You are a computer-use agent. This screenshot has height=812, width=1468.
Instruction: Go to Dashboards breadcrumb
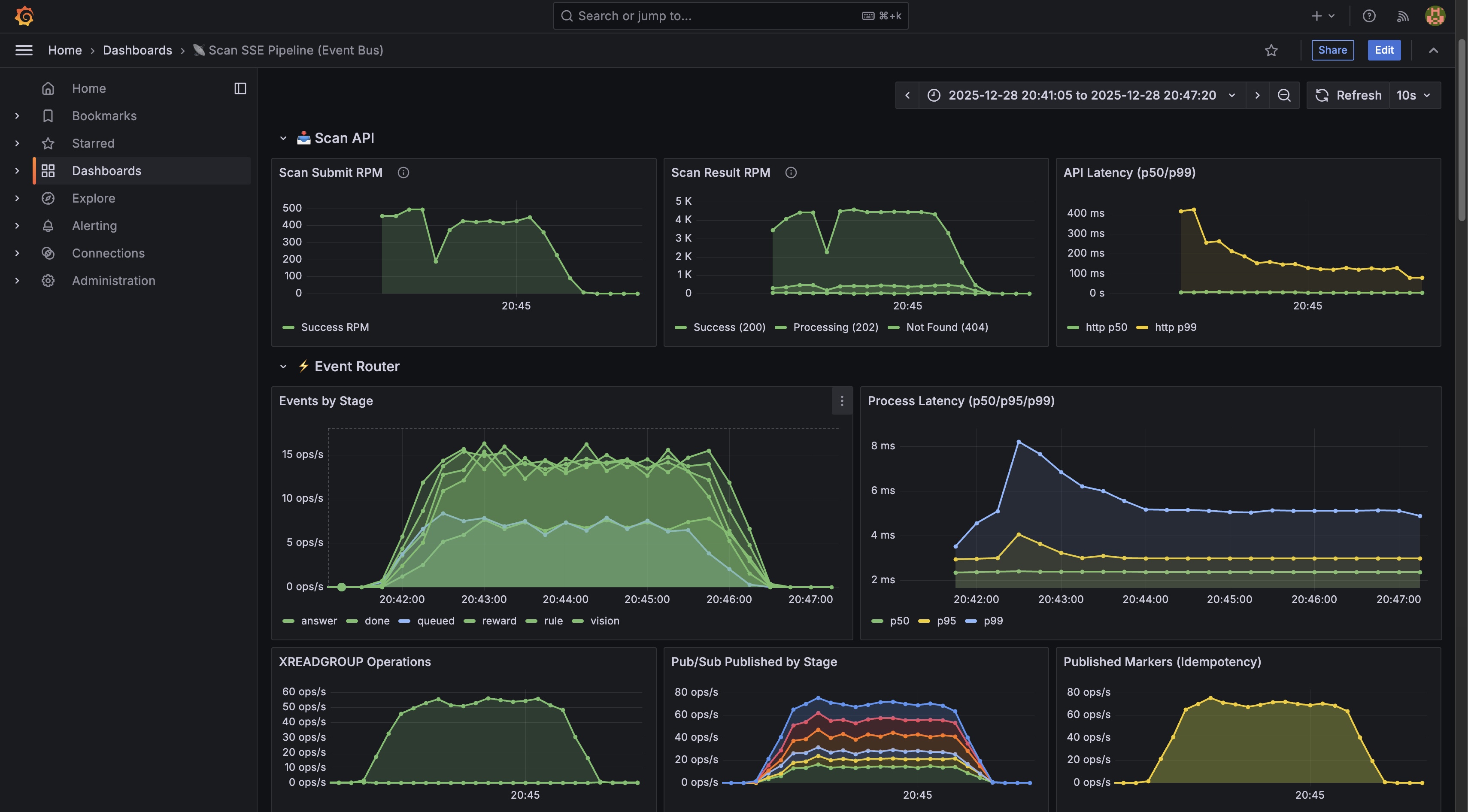pos(137,50)
